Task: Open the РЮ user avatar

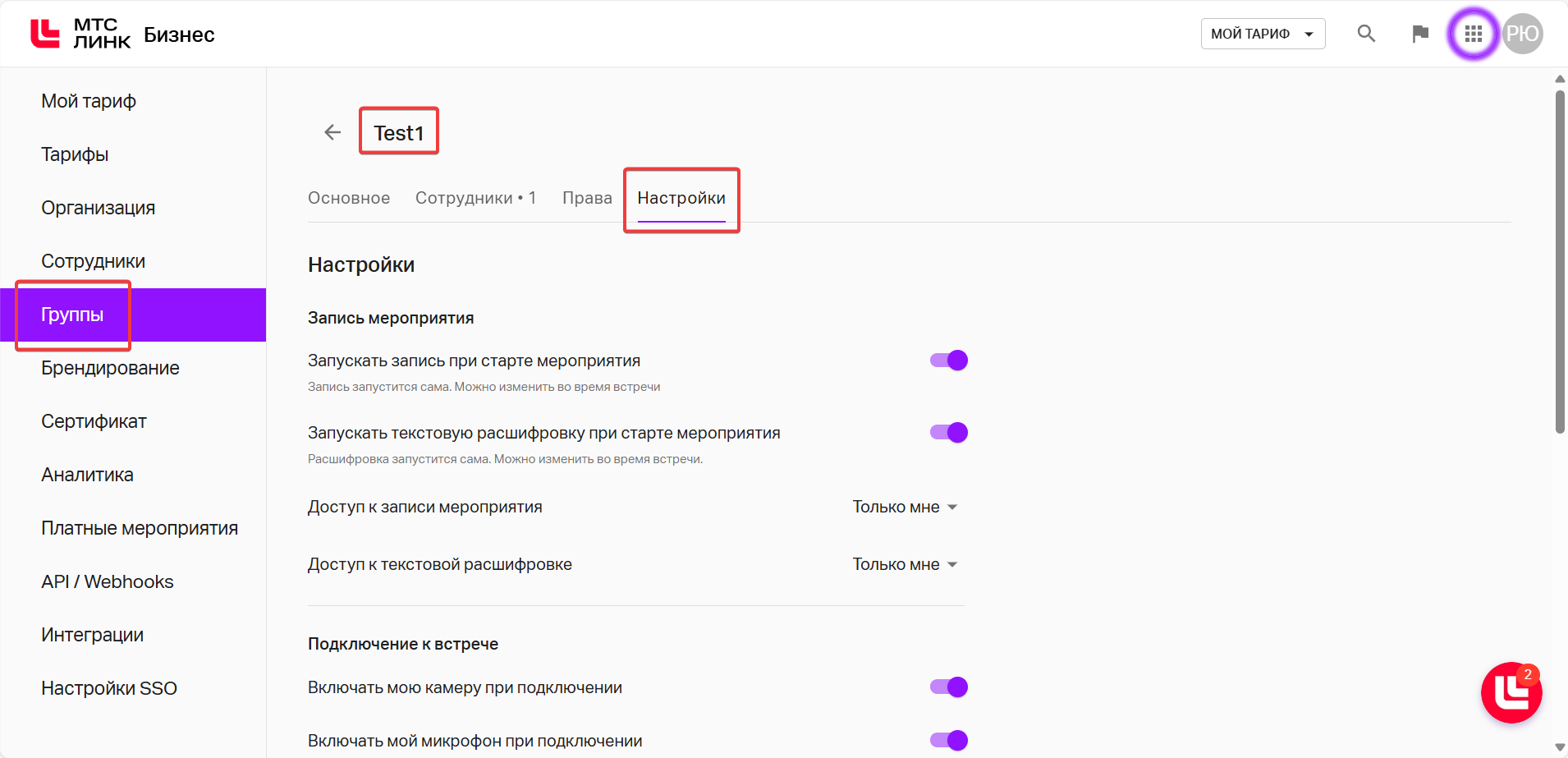Action: (1523, 34)
